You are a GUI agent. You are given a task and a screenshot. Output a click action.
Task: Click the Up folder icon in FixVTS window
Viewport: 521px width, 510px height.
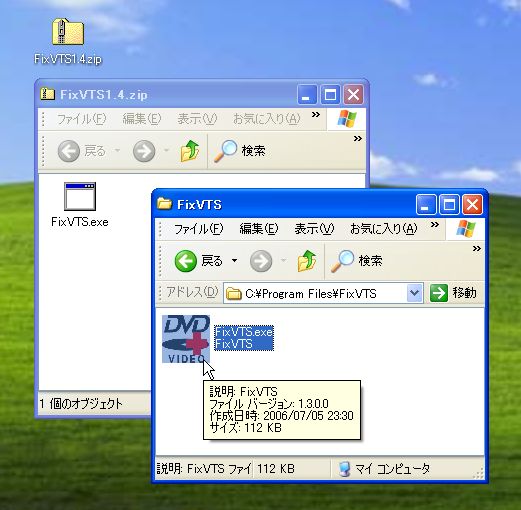(307, 261)
